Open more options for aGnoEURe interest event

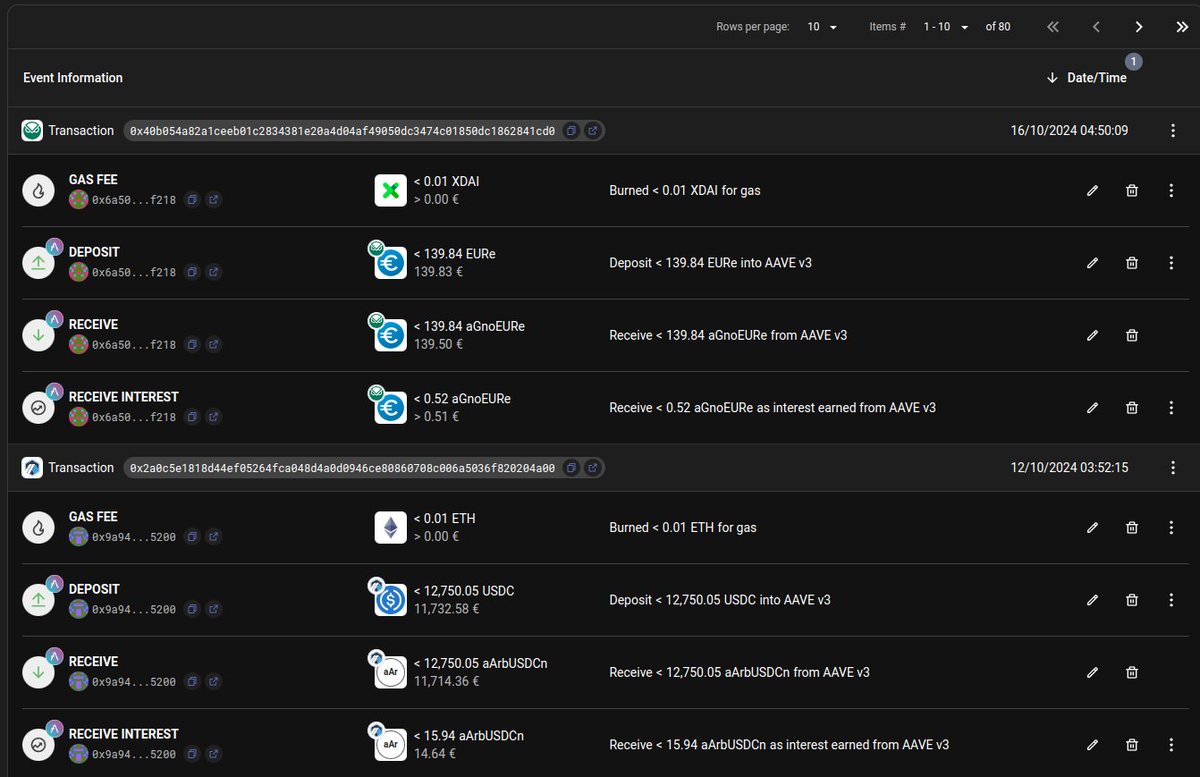[x=1171, y=408]
